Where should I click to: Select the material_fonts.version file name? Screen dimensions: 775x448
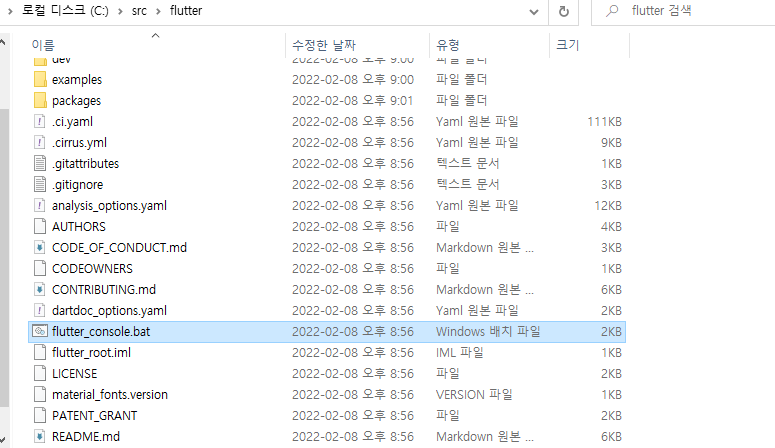[110, 395]
